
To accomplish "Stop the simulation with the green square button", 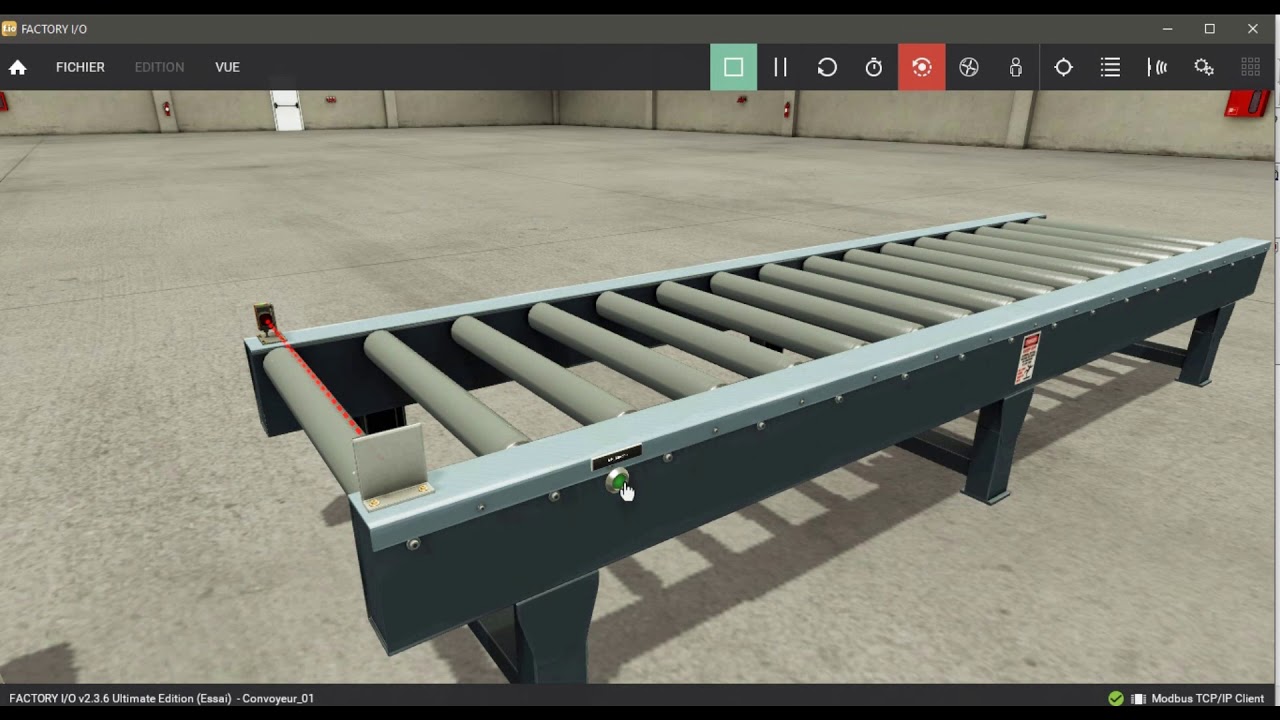I will [x=733, y=67].
